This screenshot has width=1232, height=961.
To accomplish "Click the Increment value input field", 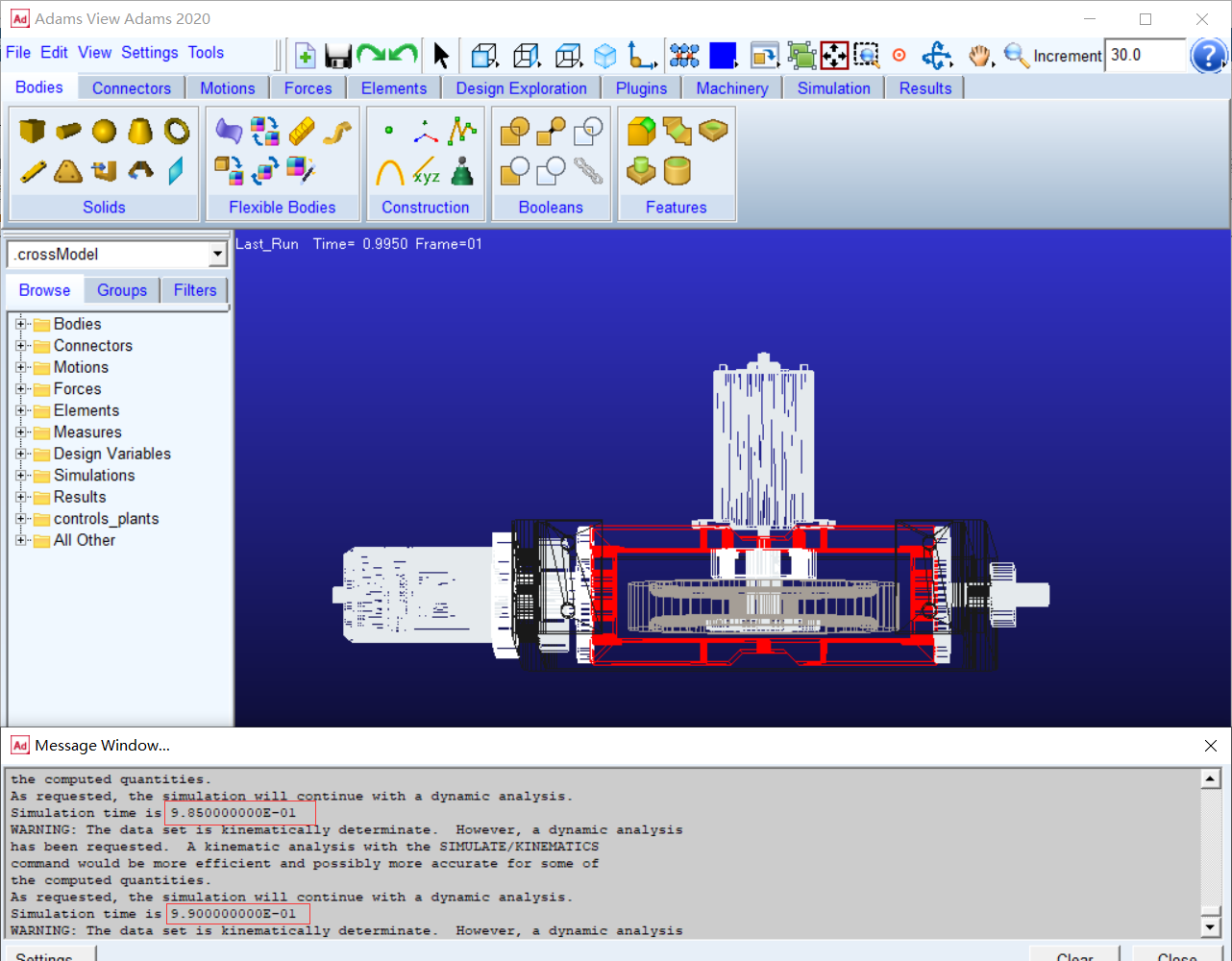I will pos(1144,56).
